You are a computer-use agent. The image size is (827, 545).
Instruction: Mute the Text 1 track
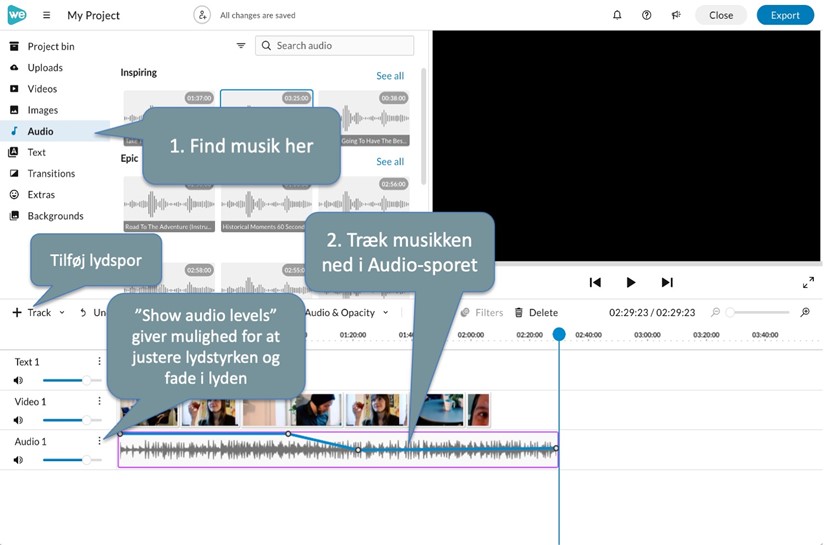pyautogui.click(x=18, y=380)
